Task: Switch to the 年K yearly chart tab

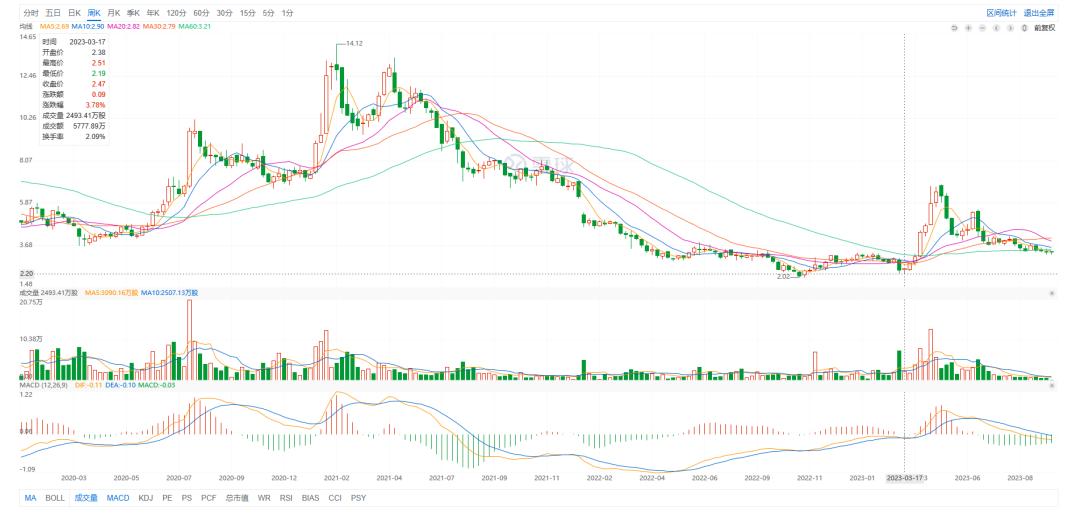Action: pos(153,13)
